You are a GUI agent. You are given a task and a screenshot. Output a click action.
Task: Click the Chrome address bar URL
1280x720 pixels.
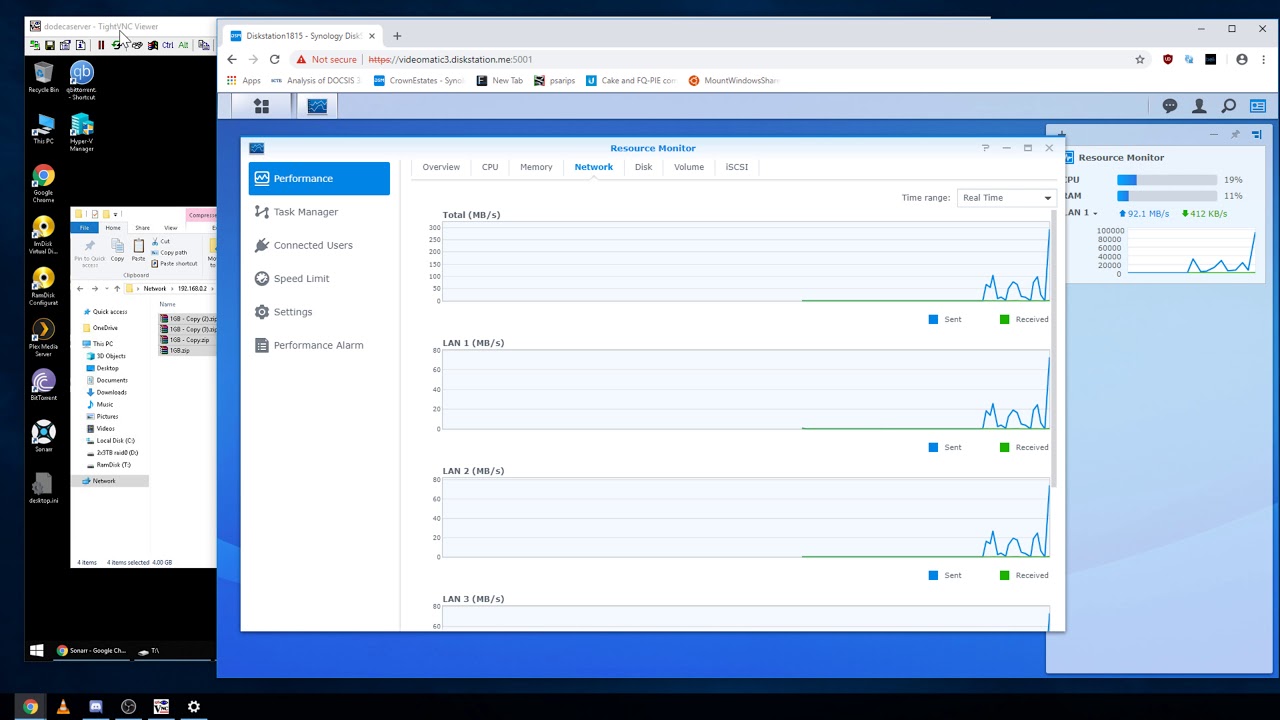(450, 59)
